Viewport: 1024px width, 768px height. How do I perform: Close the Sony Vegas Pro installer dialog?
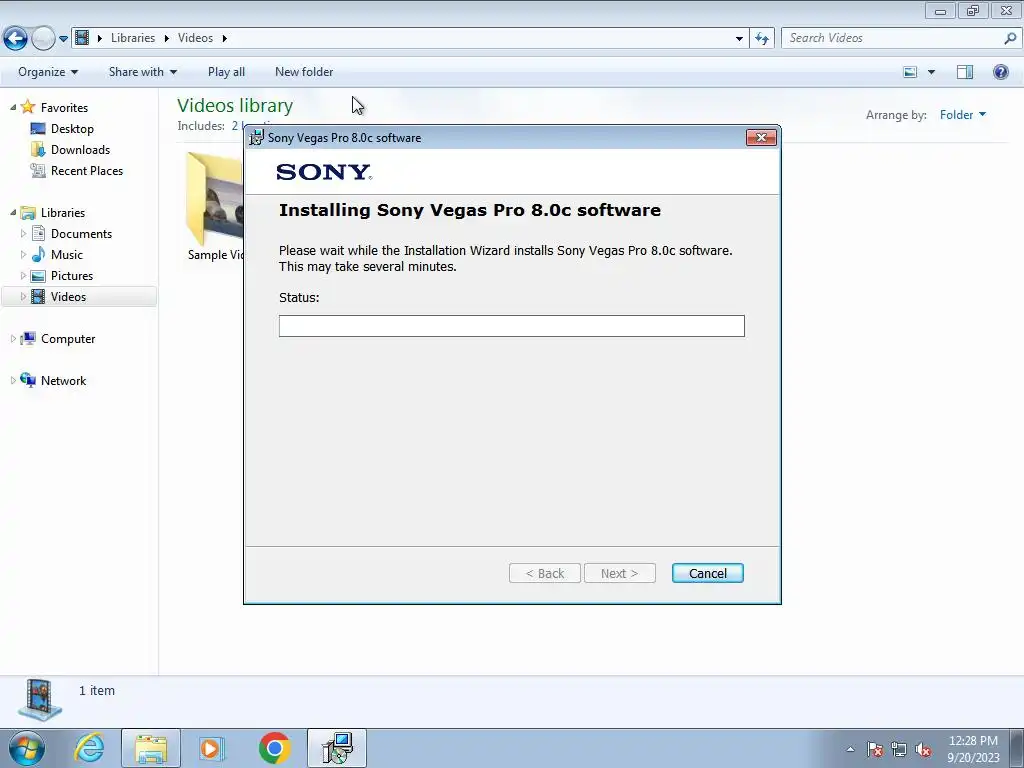point(761,137)
